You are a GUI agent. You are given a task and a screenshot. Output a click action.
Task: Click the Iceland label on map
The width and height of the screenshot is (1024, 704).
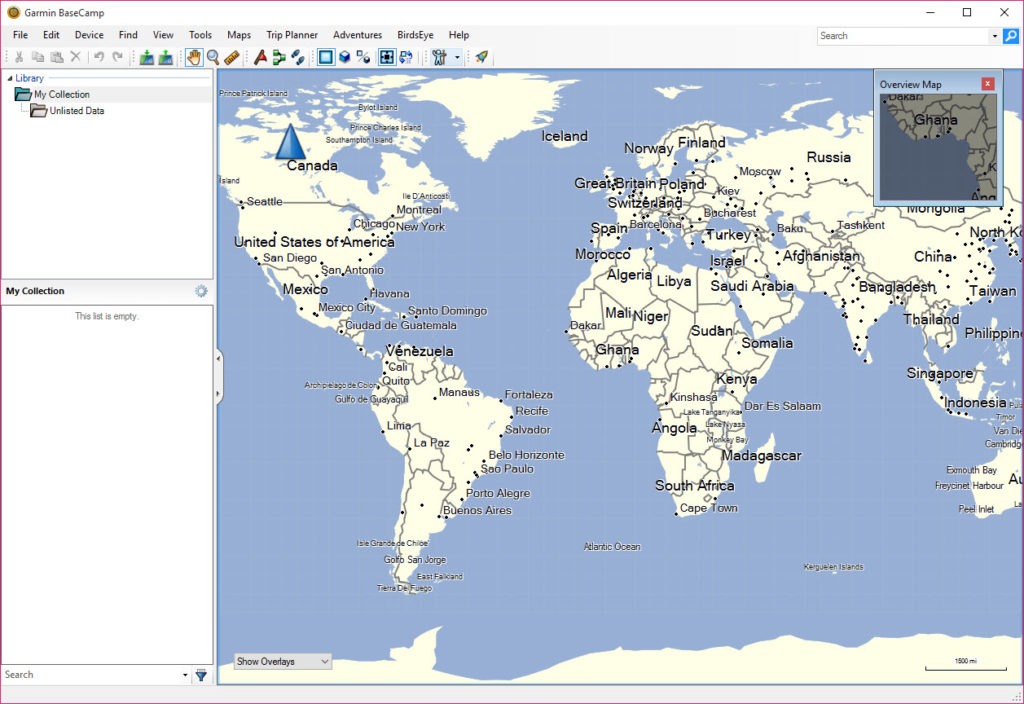[x=564, y=136]
